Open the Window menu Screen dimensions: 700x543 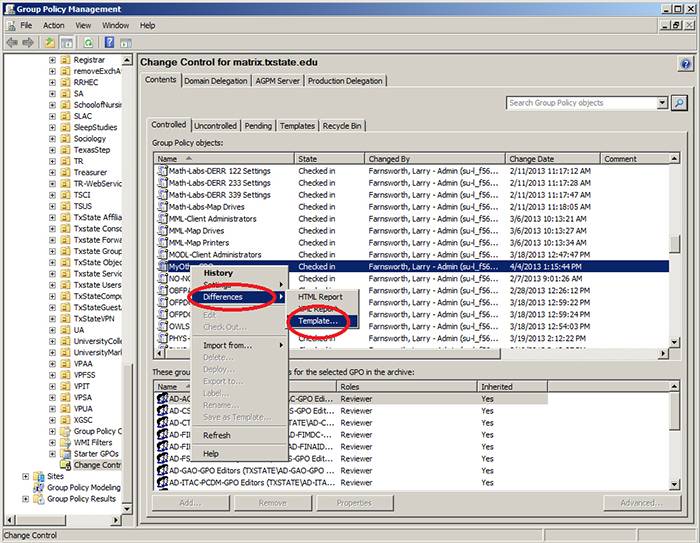tap(116, 25)
